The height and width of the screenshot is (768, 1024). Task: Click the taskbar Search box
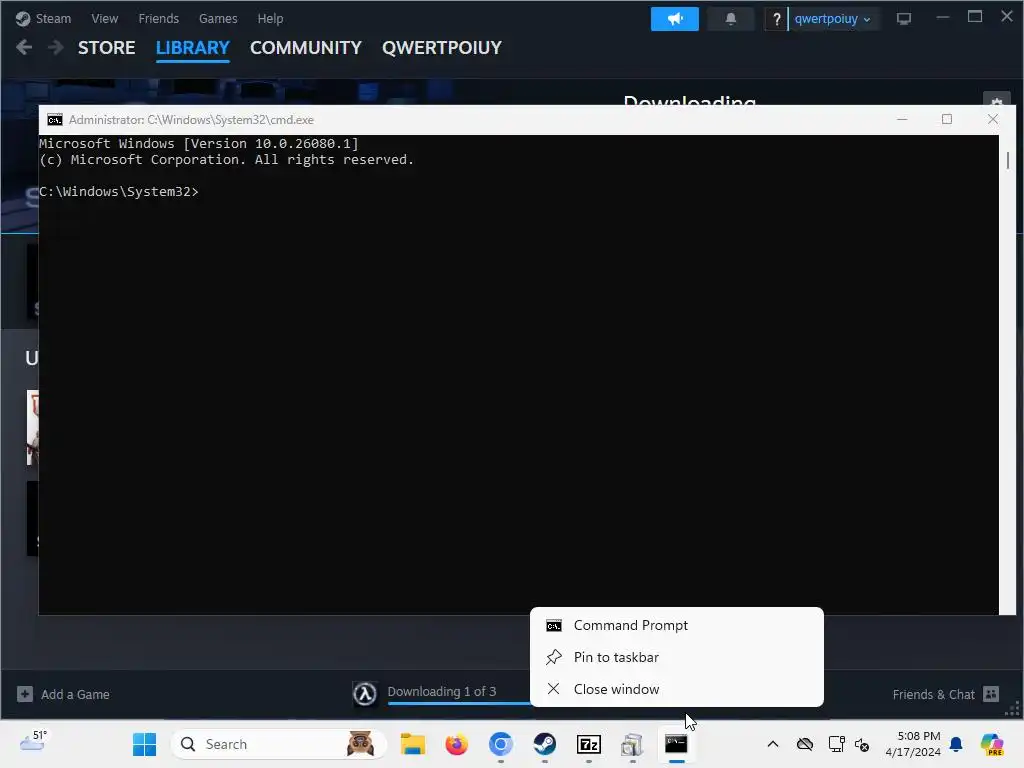coord(279,744)
